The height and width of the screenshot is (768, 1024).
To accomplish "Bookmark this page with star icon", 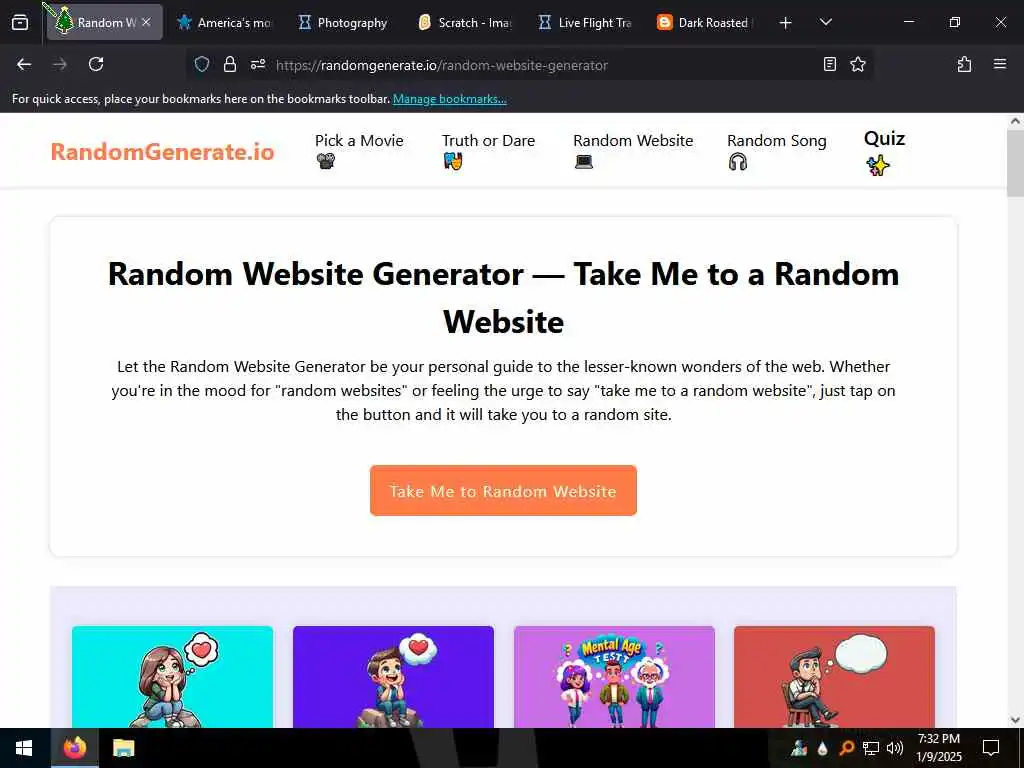I will click(x=857, y=64).
